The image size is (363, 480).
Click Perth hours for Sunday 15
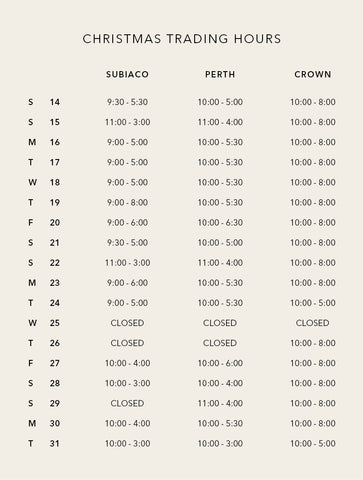click(x=220, y=122)
